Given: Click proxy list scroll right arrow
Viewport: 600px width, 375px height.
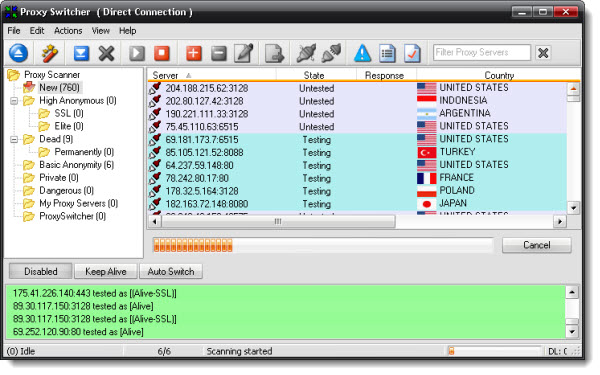Looking at the screenshot, I should point(560,221).
